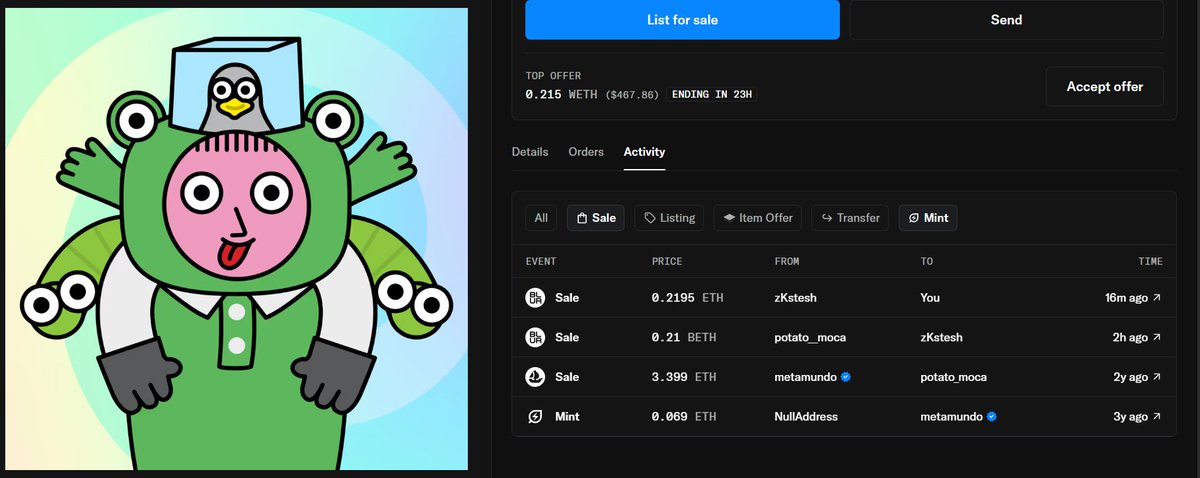Toggle the Item Offer filter chip

757,218
